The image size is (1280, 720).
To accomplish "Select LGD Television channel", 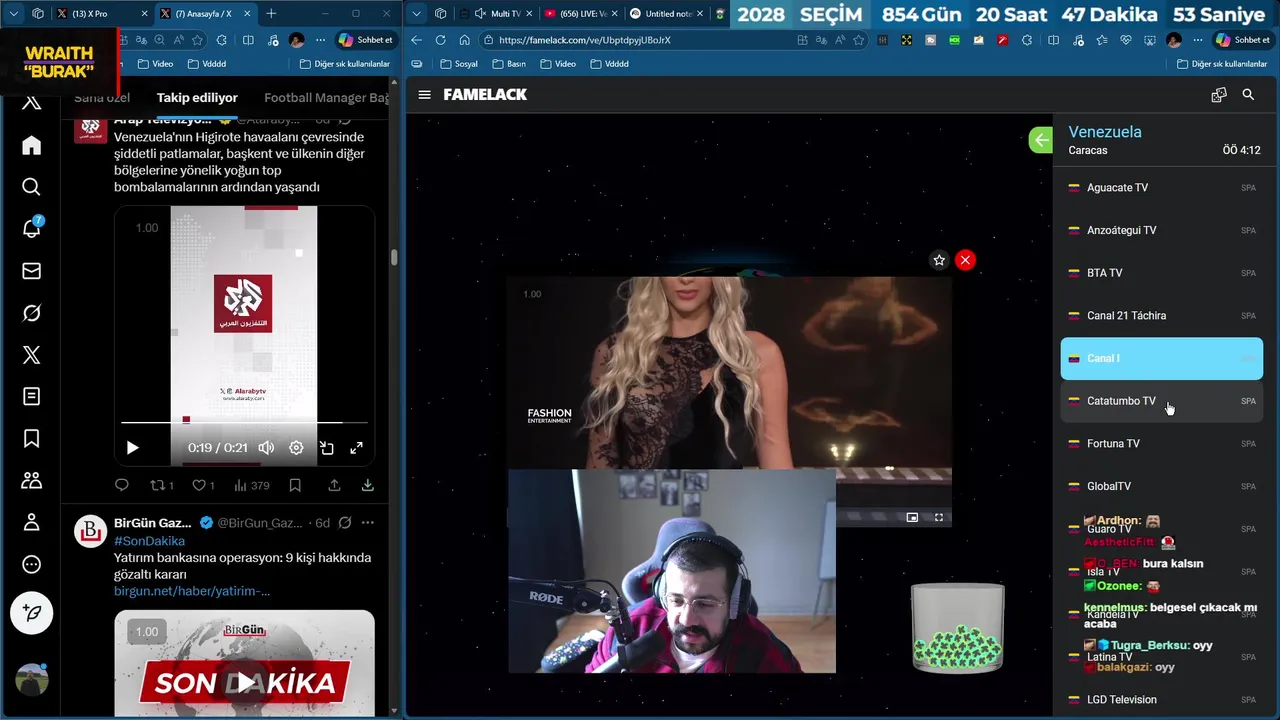I will click(x=1161, y=700).
